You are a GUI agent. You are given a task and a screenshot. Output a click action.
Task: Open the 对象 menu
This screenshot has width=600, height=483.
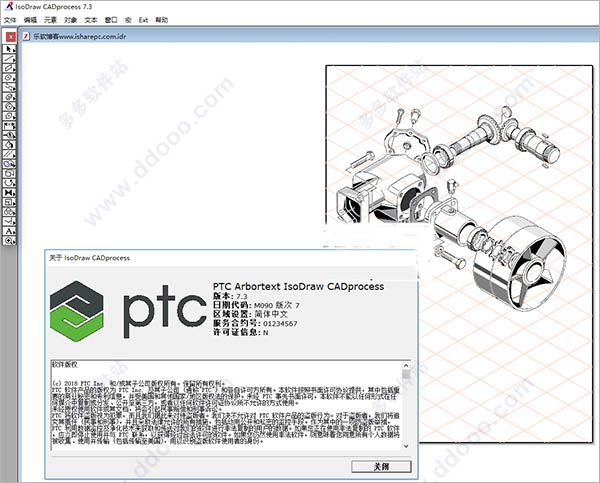(x=70, y=20)
